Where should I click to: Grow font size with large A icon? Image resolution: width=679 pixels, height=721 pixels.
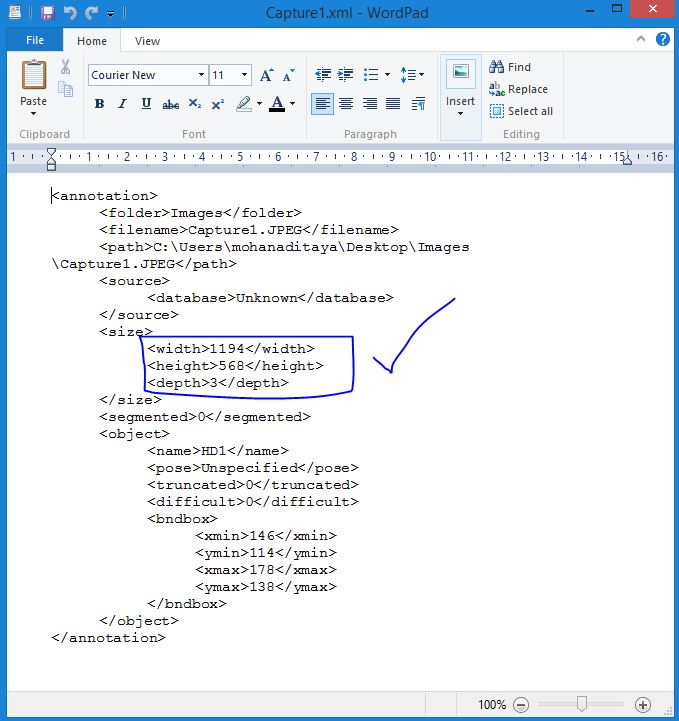click(266, 75)
